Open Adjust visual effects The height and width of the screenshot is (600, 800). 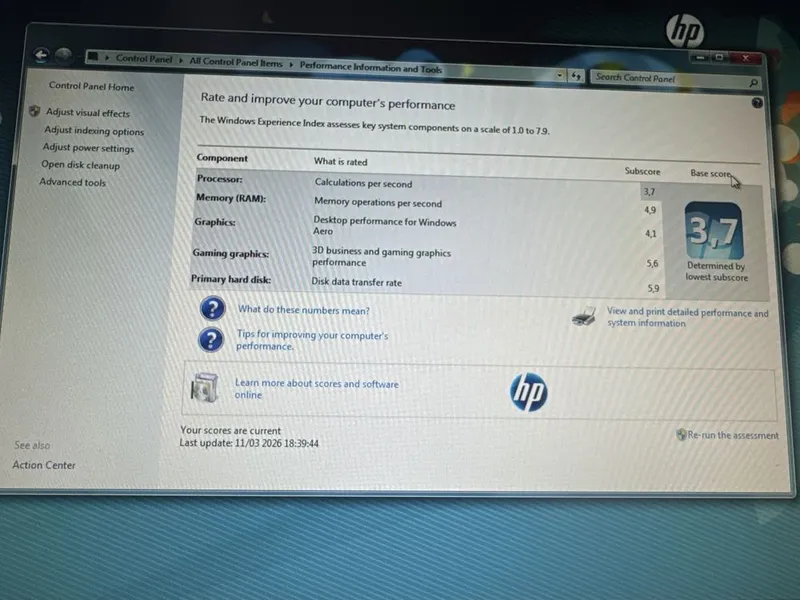click(88, 113)
